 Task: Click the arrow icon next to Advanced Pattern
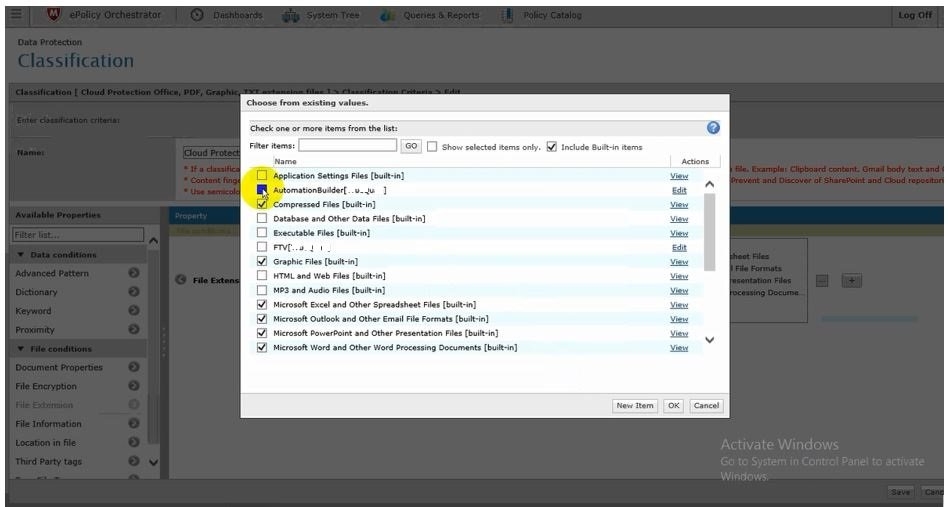tap(134, 273)
